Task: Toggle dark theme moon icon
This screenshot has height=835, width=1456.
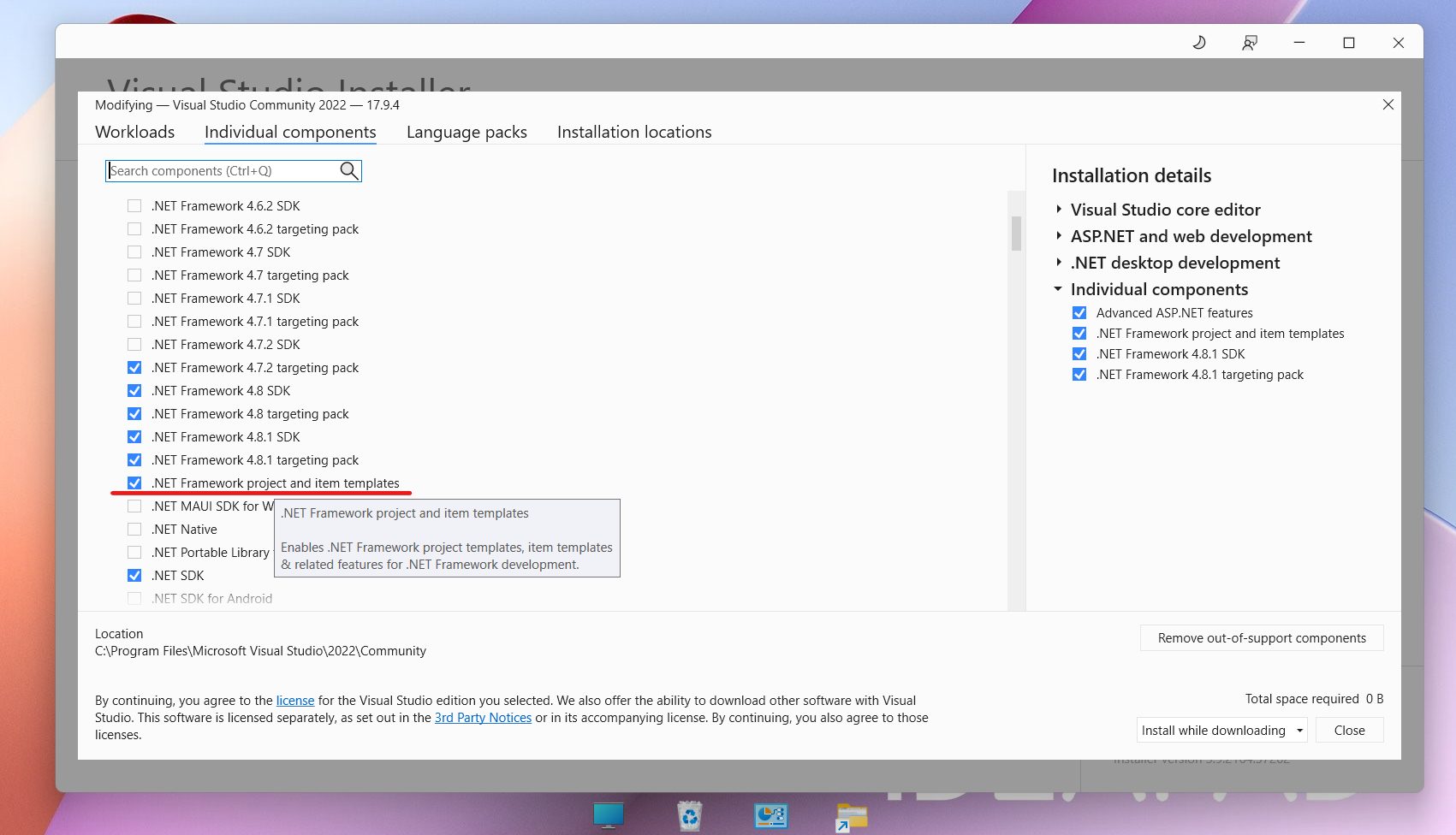Action: tap(1199, 43)
